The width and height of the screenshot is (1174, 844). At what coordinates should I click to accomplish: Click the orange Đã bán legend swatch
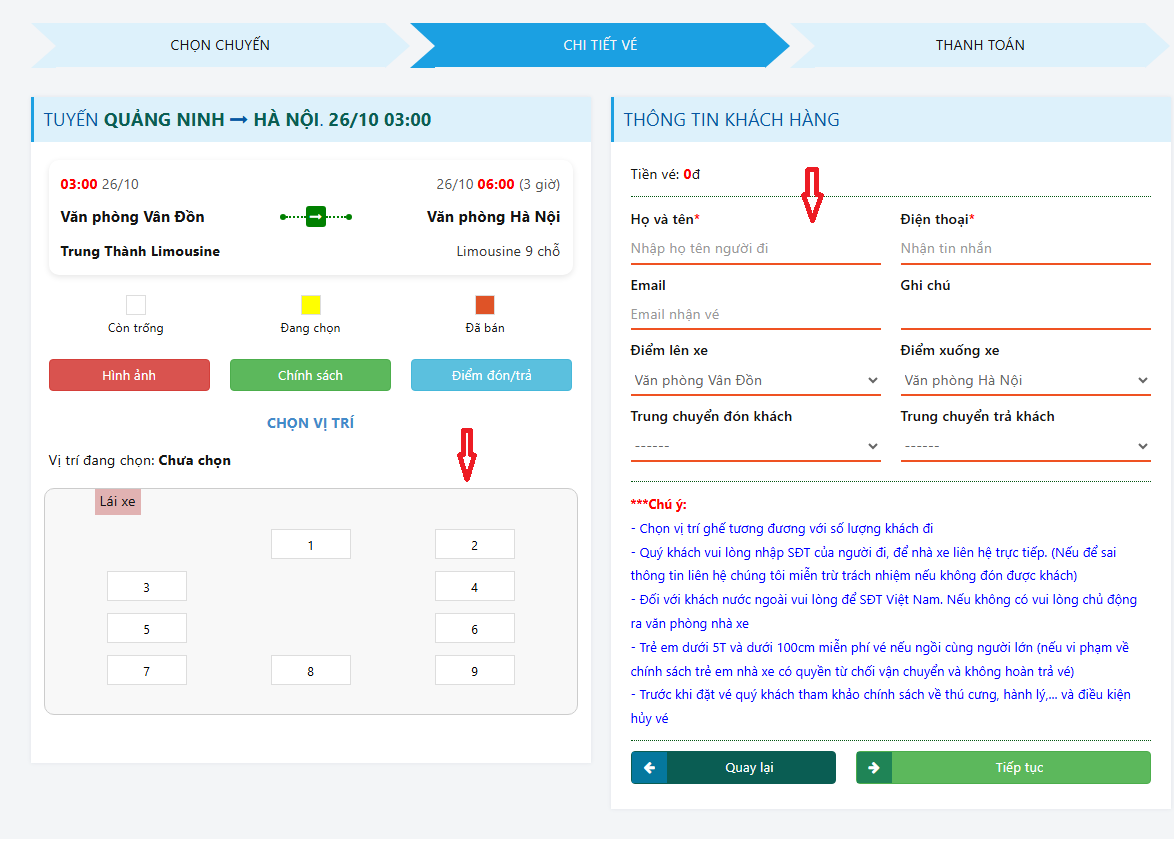click(484, 305)
